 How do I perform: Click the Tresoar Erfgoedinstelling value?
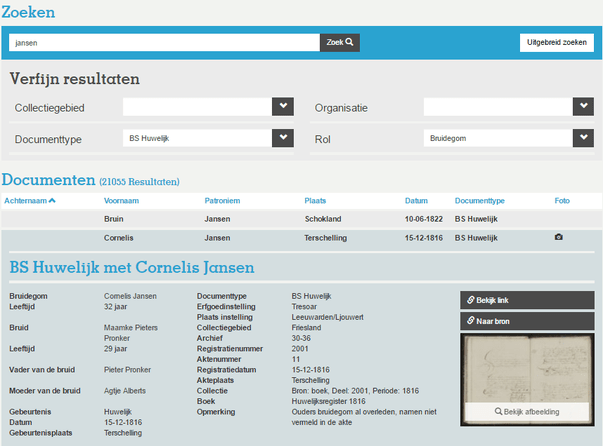[304, 307]
